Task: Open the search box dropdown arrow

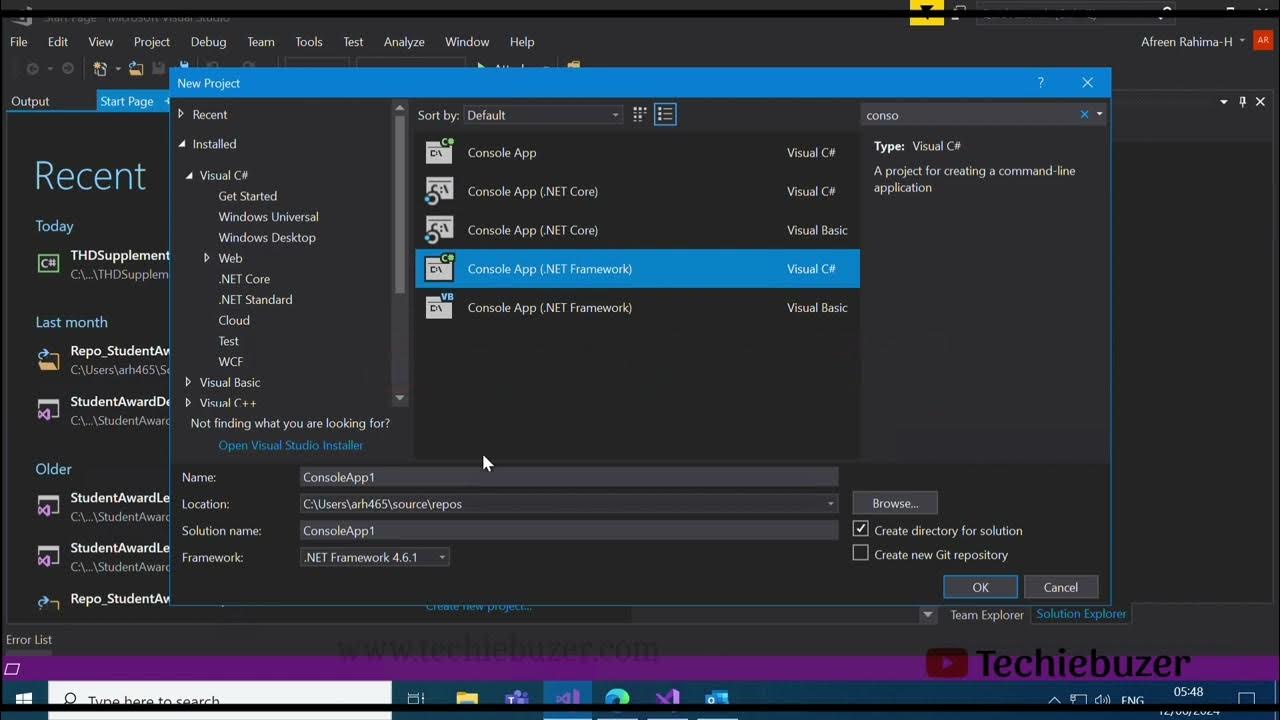Action: pyautogui.click(x=1099, y=115)
